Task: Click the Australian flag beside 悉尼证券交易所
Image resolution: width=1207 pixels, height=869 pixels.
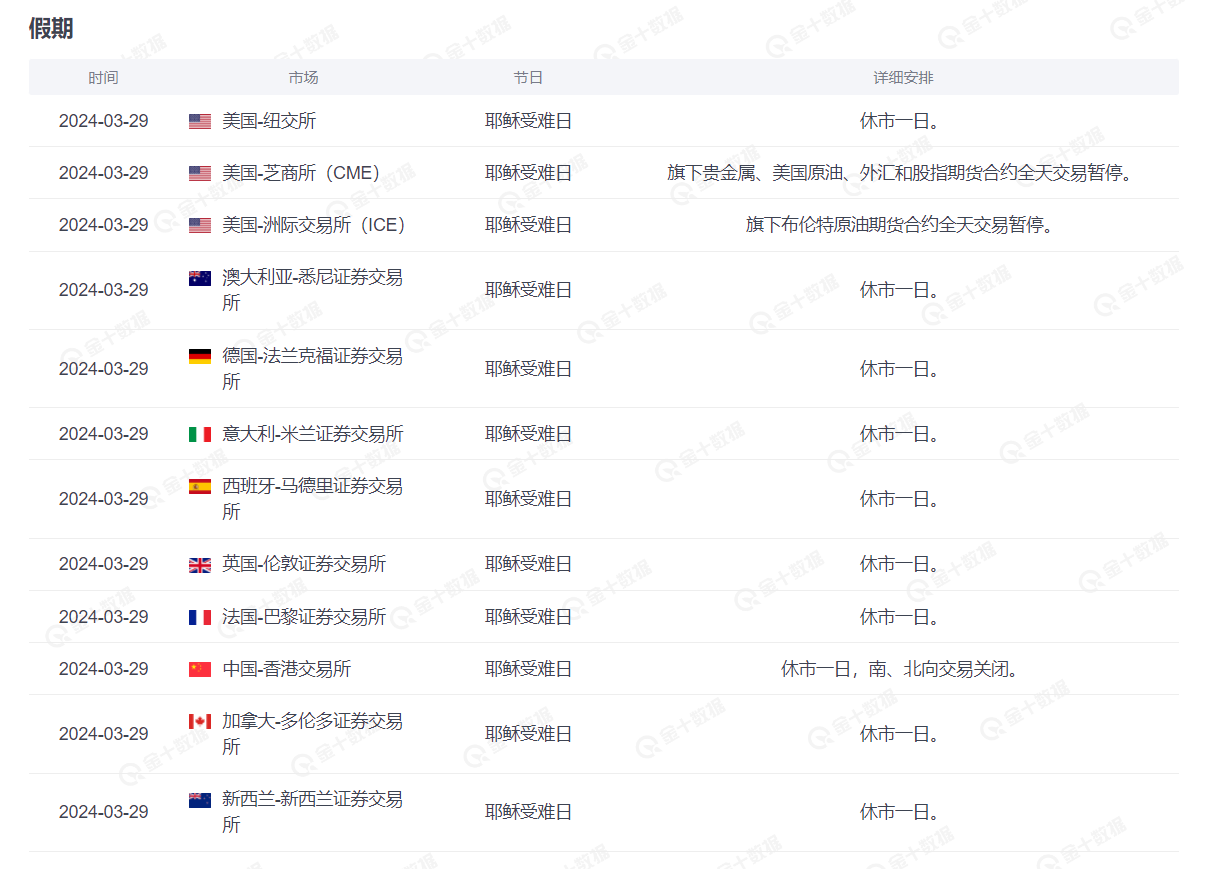Action: coord(200,279)
